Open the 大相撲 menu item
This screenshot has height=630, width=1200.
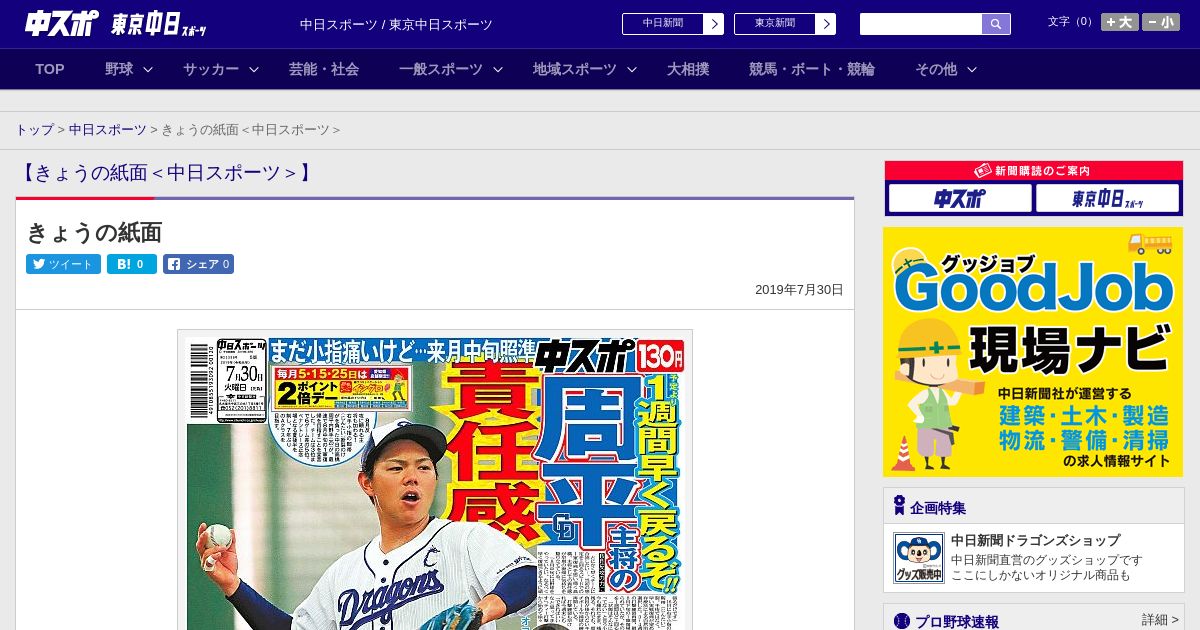[688, 69]
